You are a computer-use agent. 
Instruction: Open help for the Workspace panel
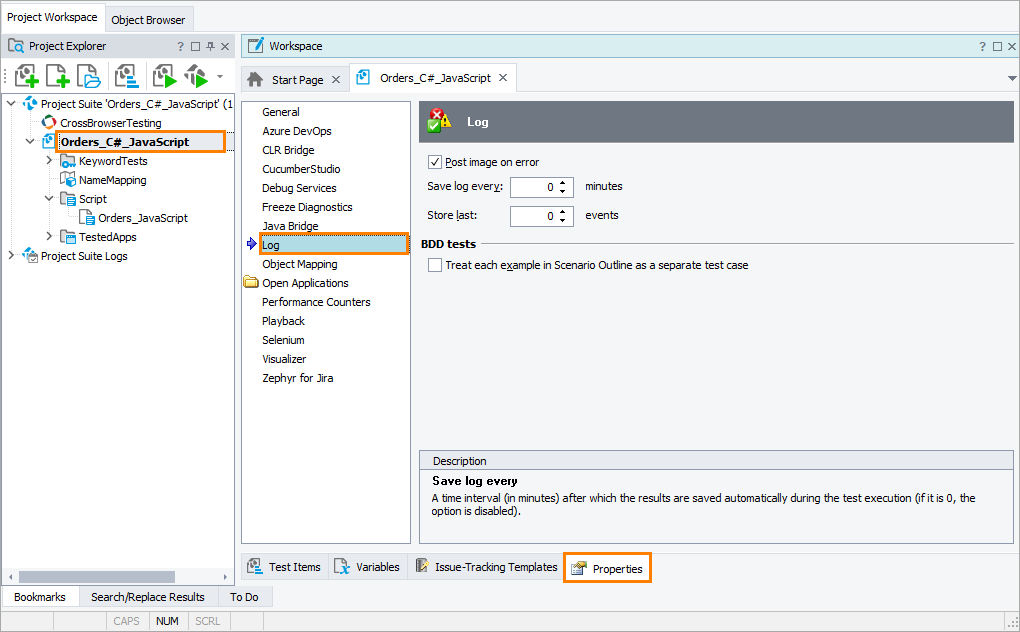(x=982, y=46)
